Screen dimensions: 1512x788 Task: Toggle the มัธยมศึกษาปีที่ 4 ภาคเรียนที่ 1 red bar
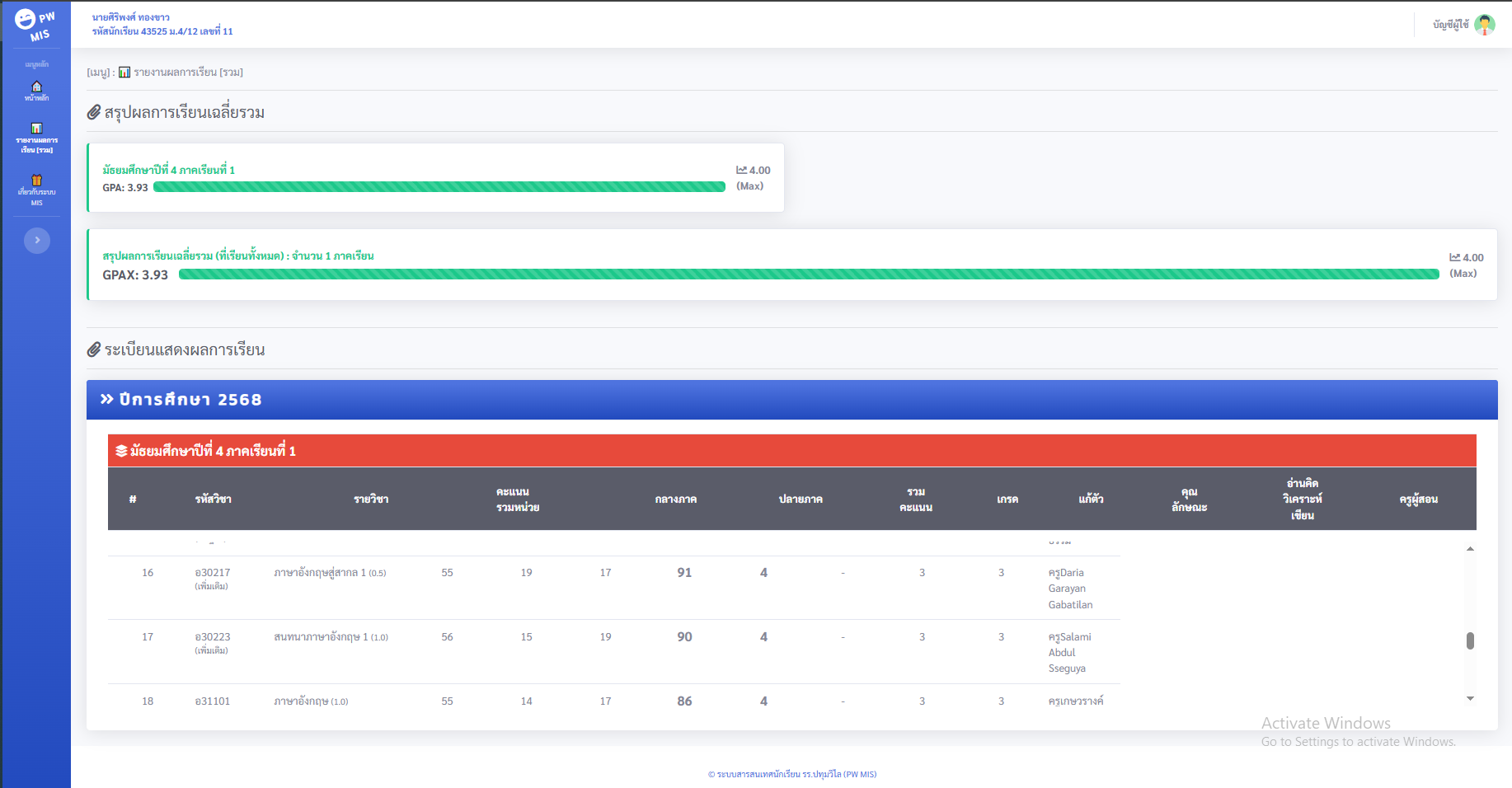click(x=791, y=451)
